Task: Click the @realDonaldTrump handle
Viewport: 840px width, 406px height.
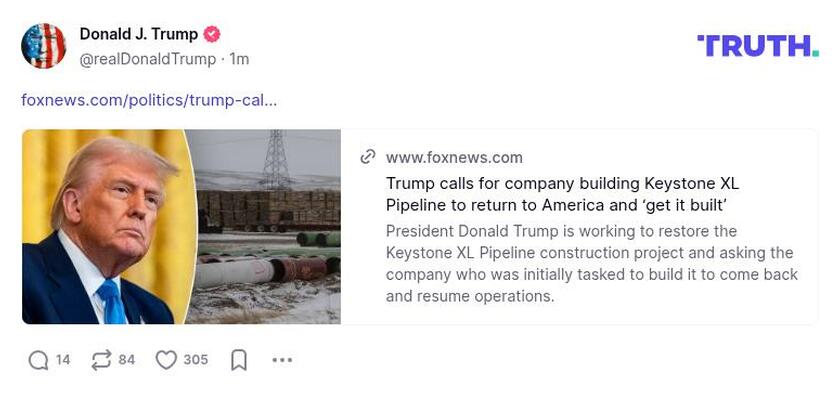Action: [x=147, y=59]
